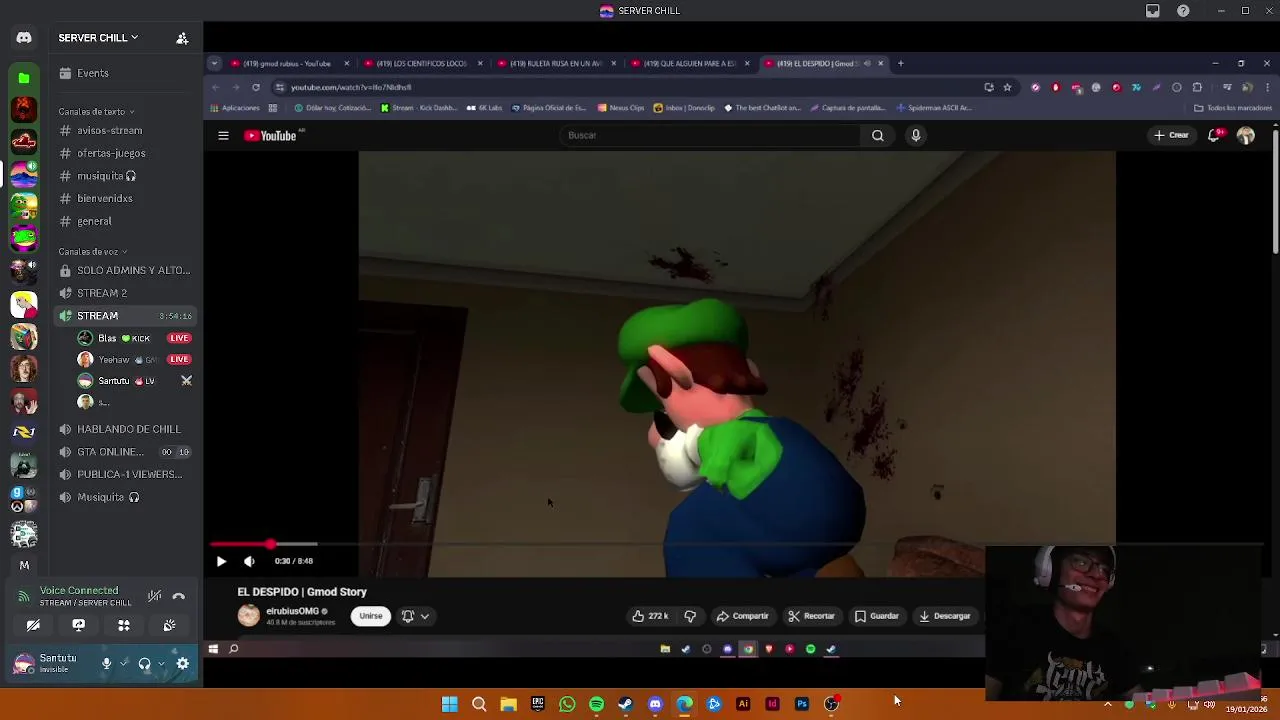Open Discord user settings gear
Viewport: 1280px width, 720px height.
[183, 663]
